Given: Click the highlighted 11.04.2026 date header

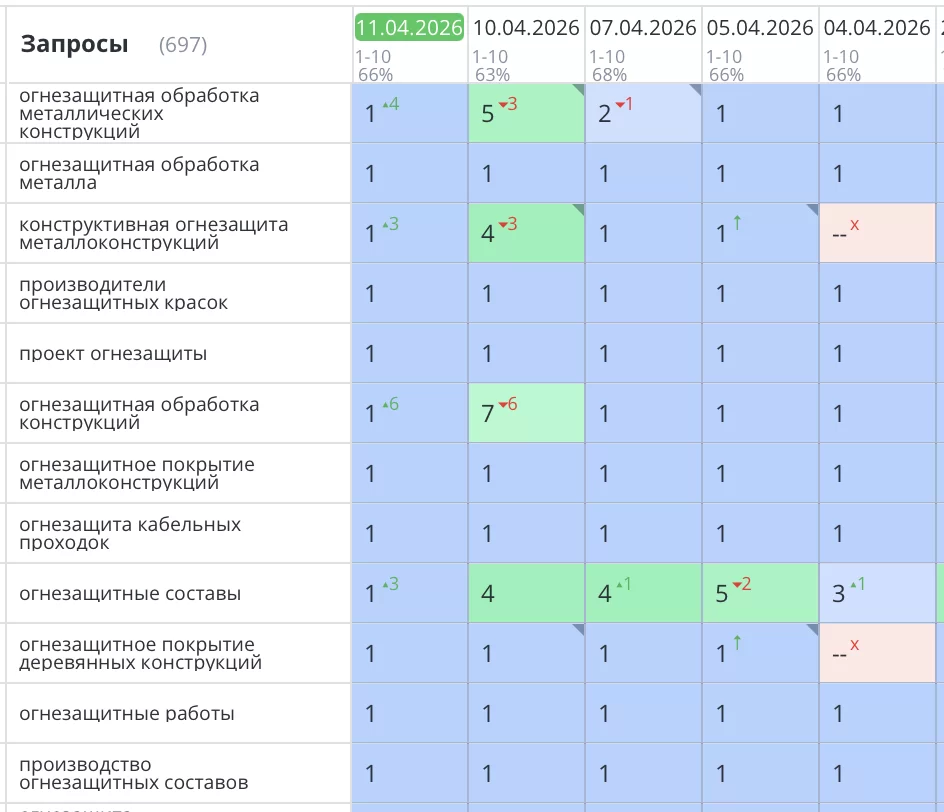Looking at the screenshot, I should pos(409,27).
